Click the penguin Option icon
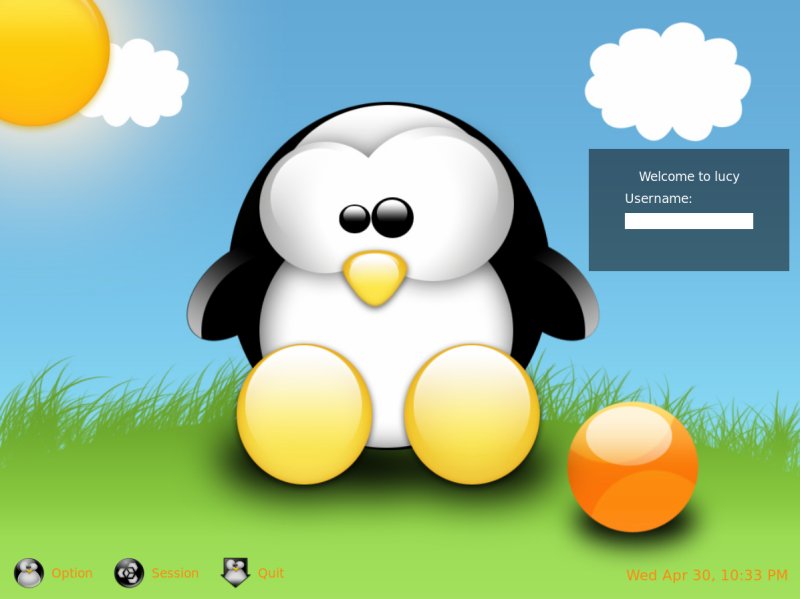The image size is (800, 599). [x=29, y=572]
